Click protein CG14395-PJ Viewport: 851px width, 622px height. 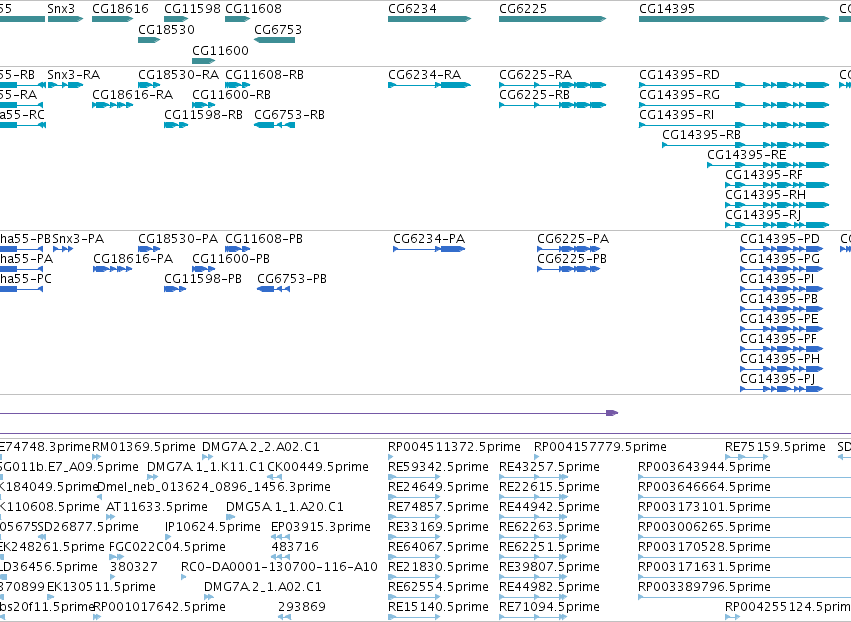tap(782, 389)
